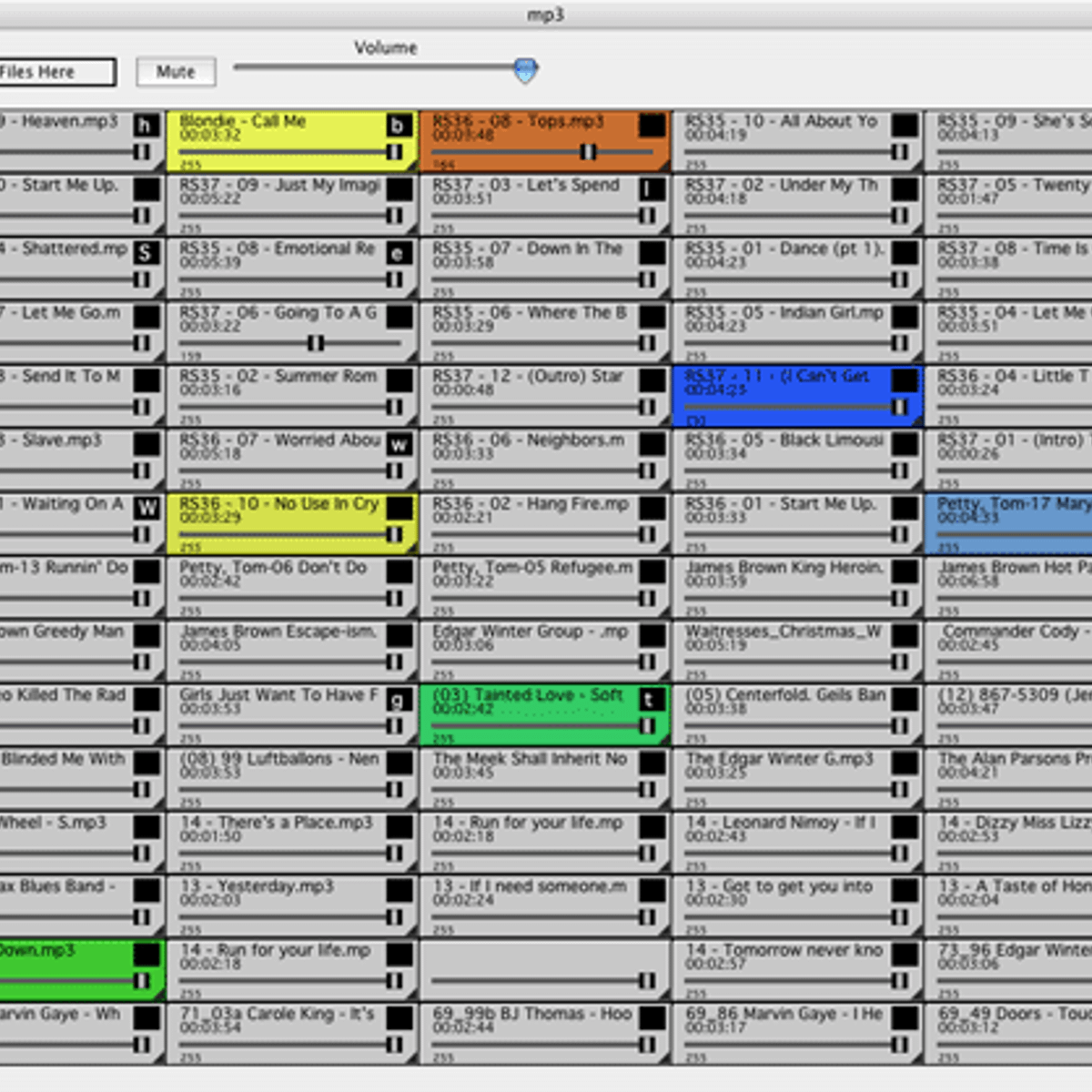Select the RS35 - 06 - Where The B cell
Screen dimensions: 1092x1092
point(545,332)
